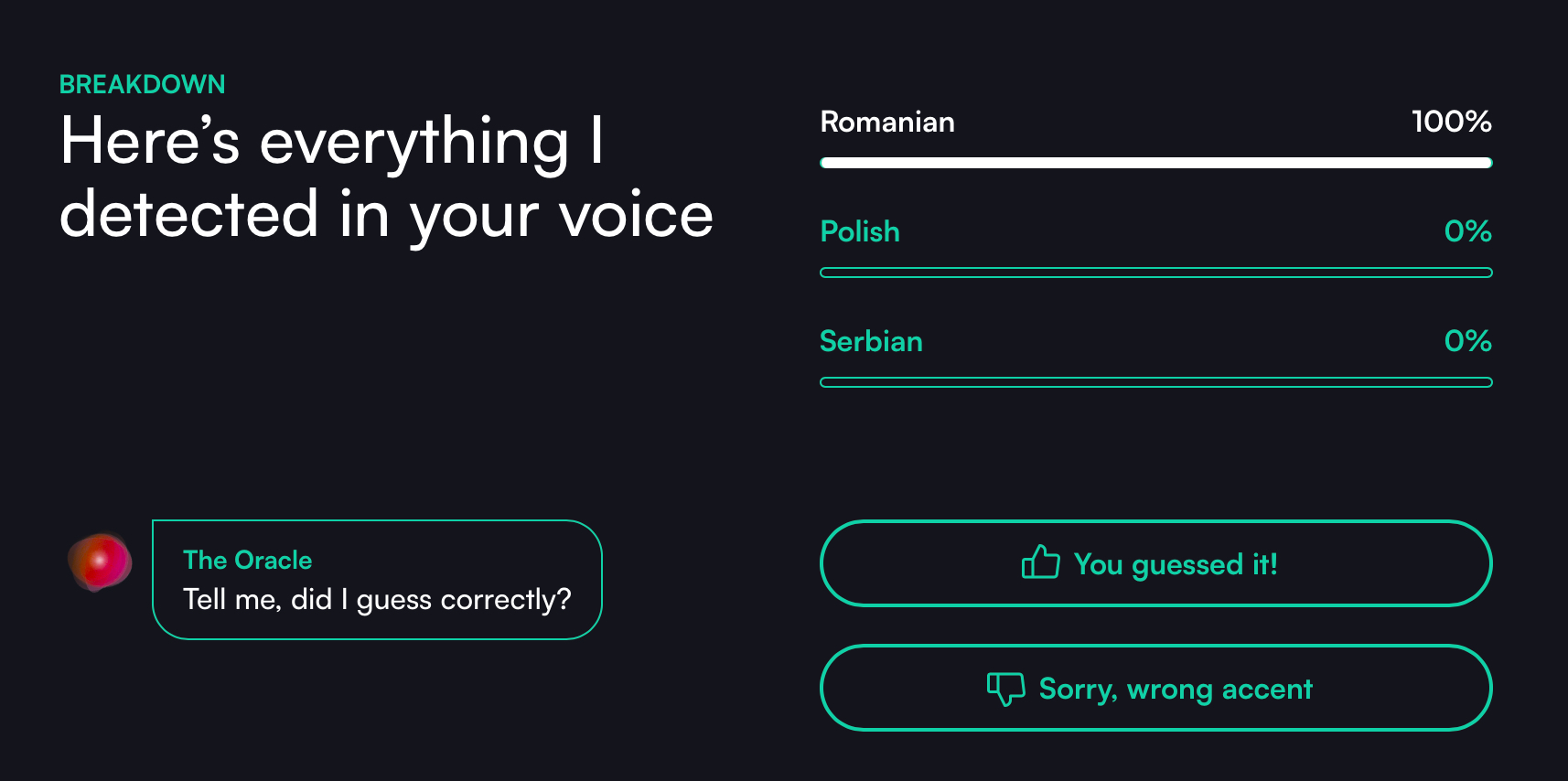Click the "did I guess correctly?" message
This screenshot has width=1568, height=781.
click(x=377, y=600)
